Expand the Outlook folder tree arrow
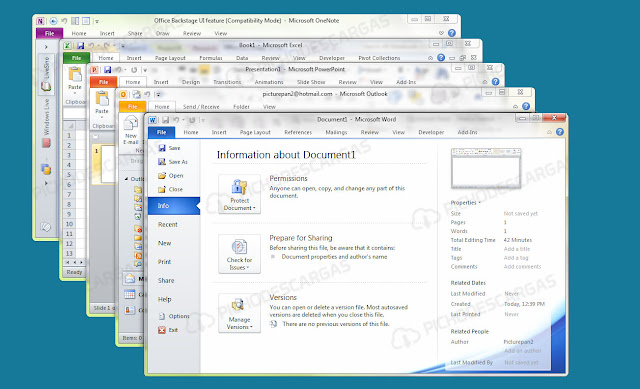This screenshot has width=640, height=389. [127, 178]
